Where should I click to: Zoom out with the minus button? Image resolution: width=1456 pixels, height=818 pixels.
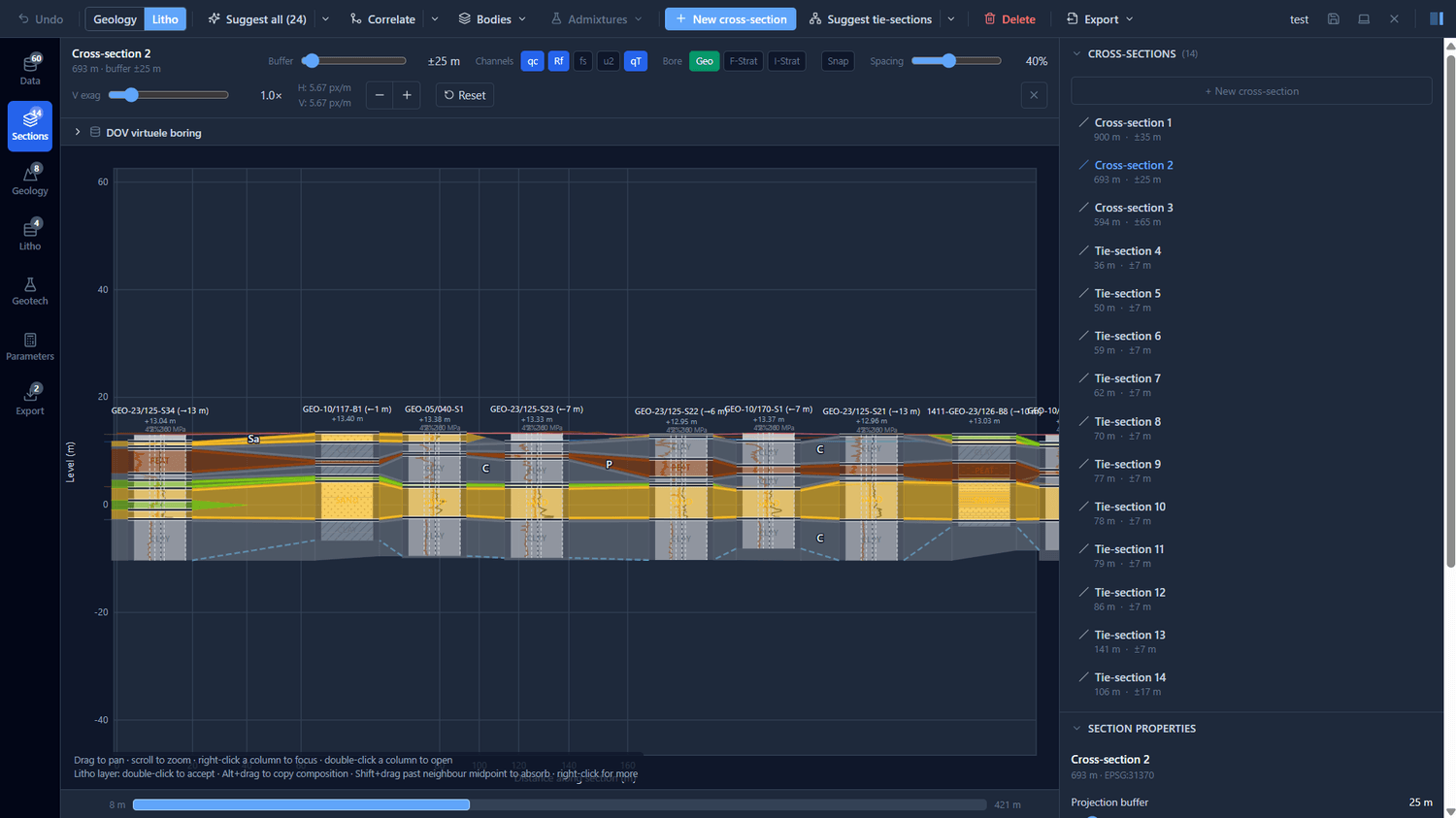click(x=380, y=95)
